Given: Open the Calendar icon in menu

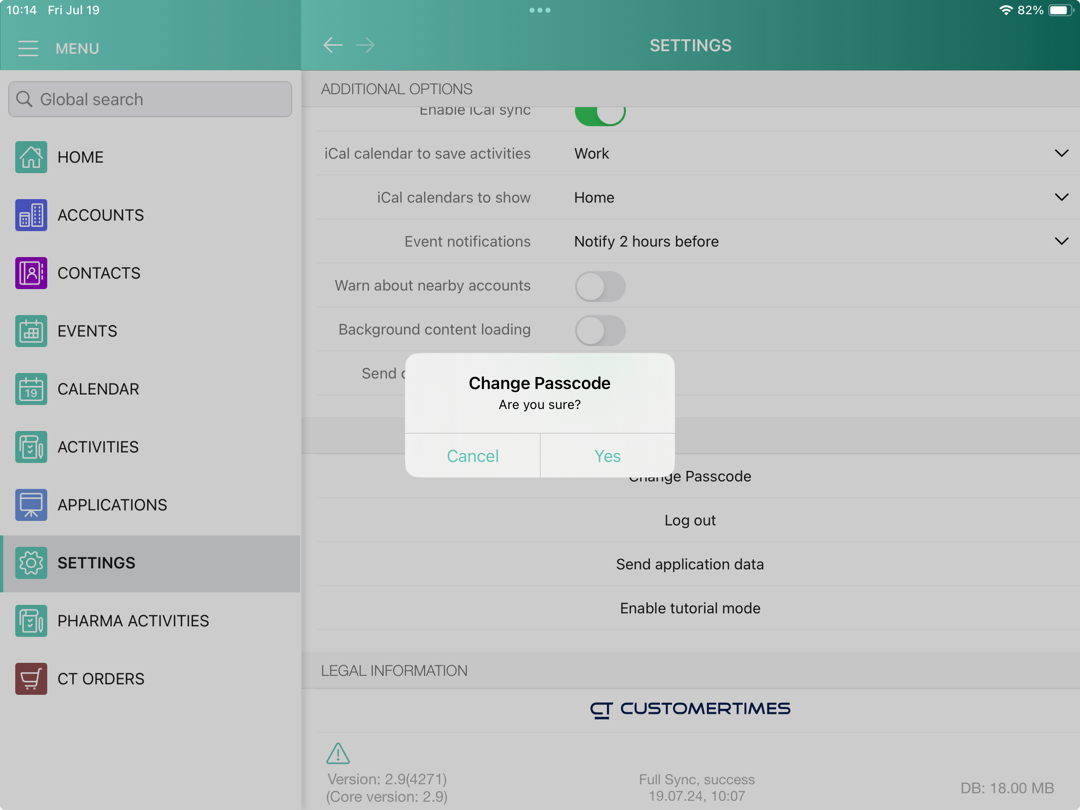Looking at the screenshot, I should (x=31, y=389).
